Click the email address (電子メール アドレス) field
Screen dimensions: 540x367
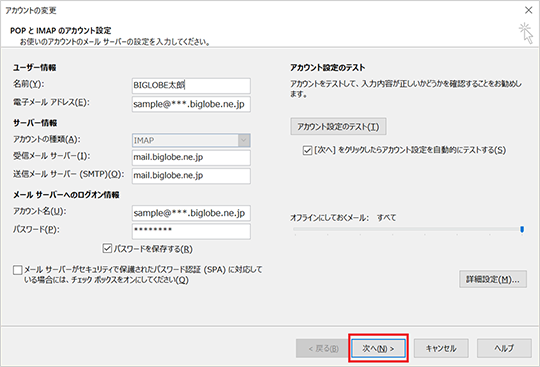(191, 104)
